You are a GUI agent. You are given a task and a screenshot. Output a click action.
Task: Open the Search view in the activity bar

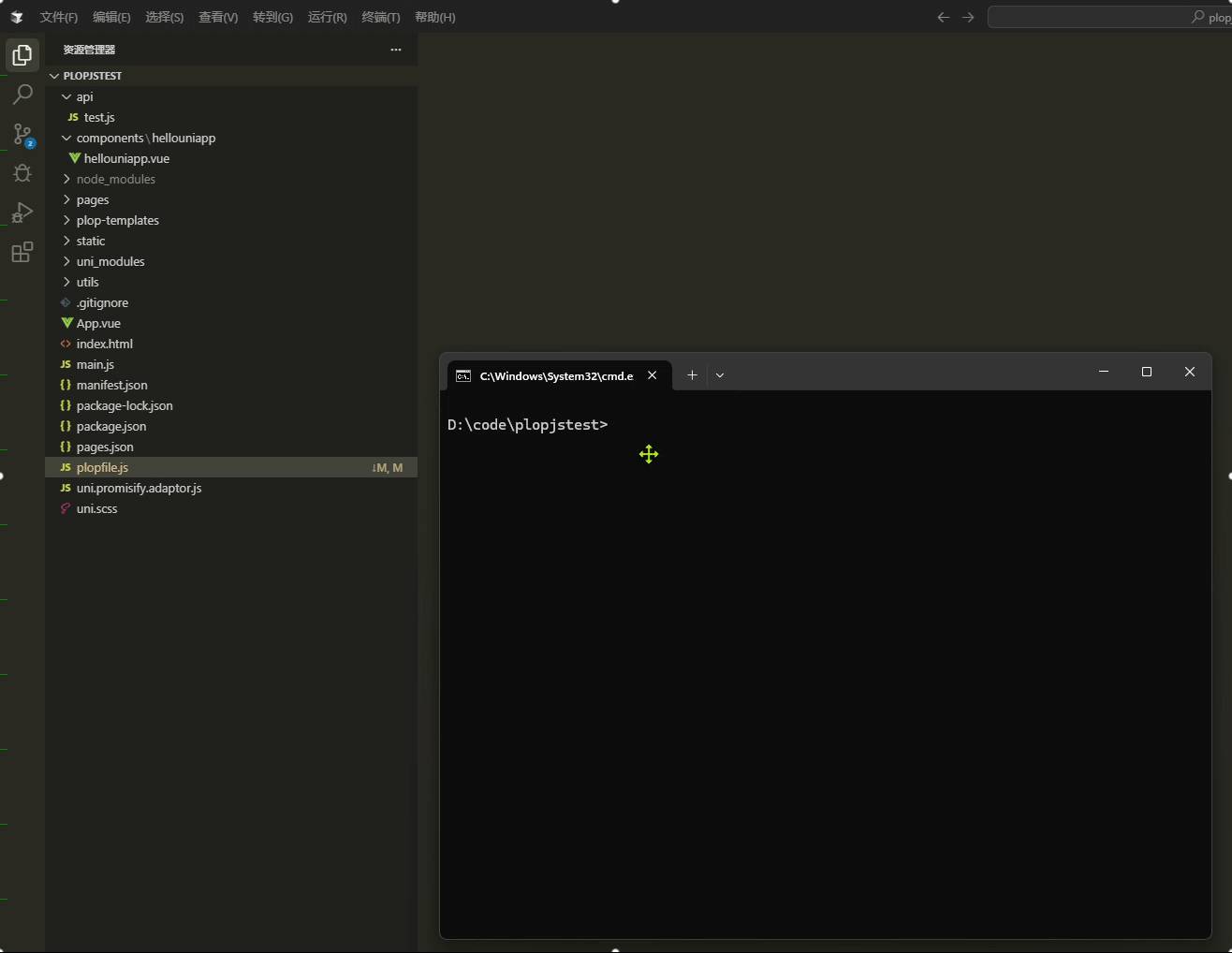pyautogui.click(x=22, y=94)
